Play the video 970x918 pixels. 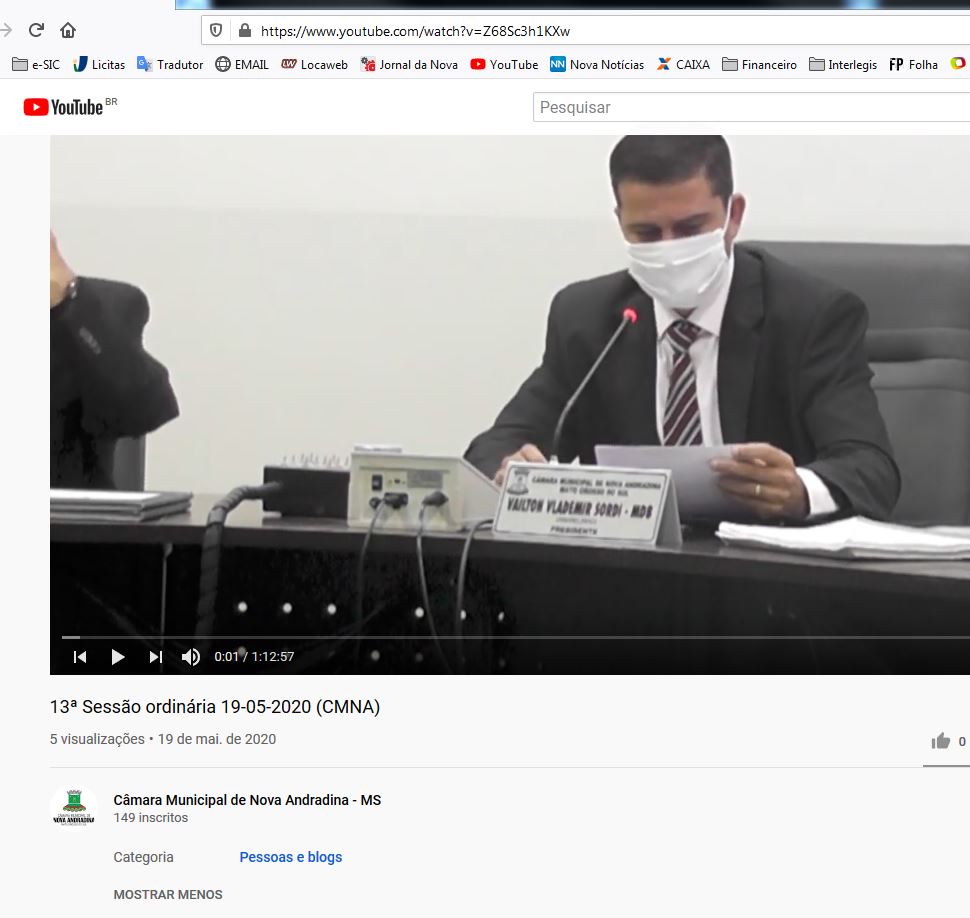pyautogui.click(x=118, y=657)
